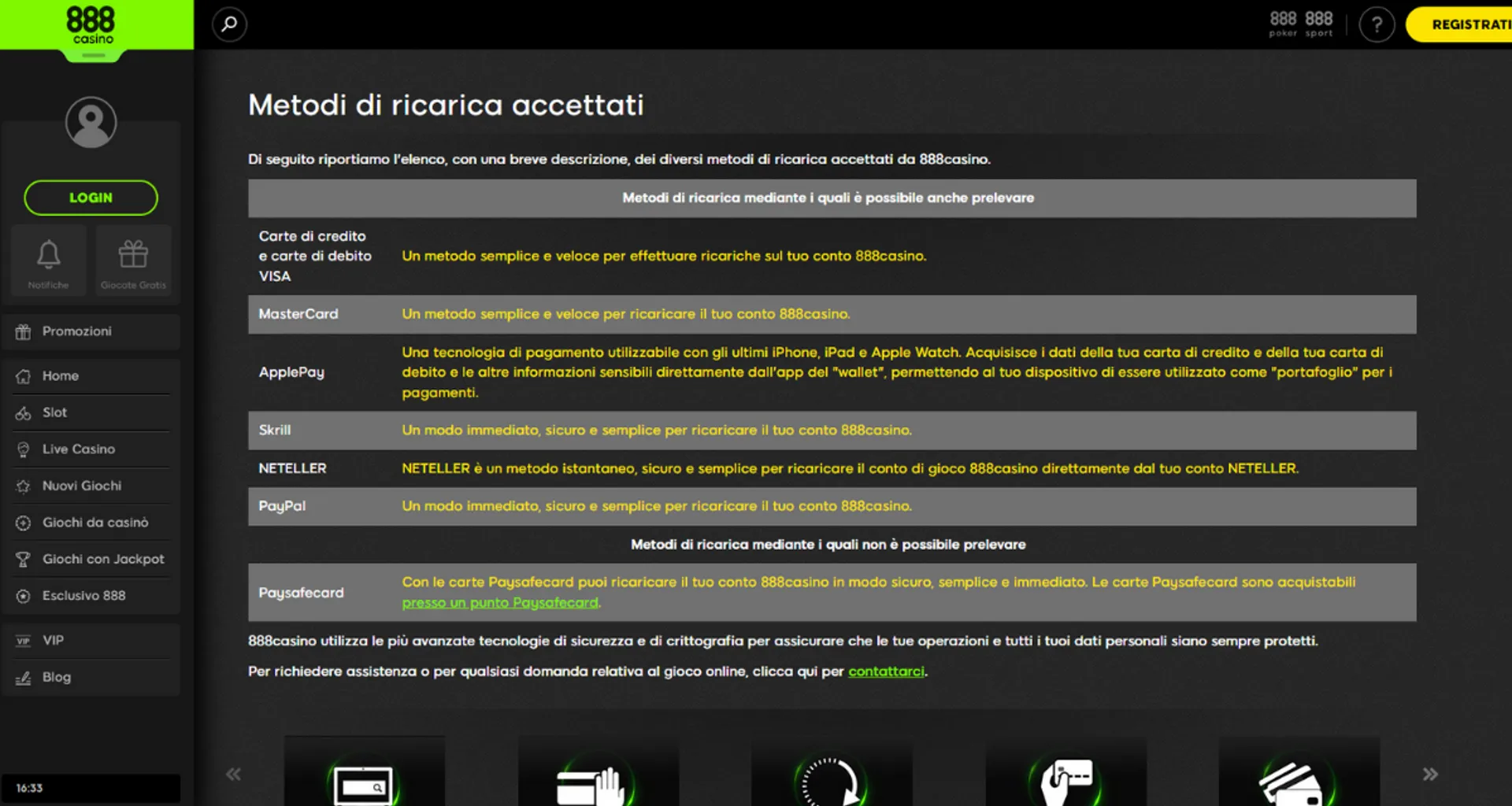Open the stacked credit cards carousel card
Image resolution: width=1512 pixels, height=806 pixels.
pyautogui.click(x=1299, y=772)
